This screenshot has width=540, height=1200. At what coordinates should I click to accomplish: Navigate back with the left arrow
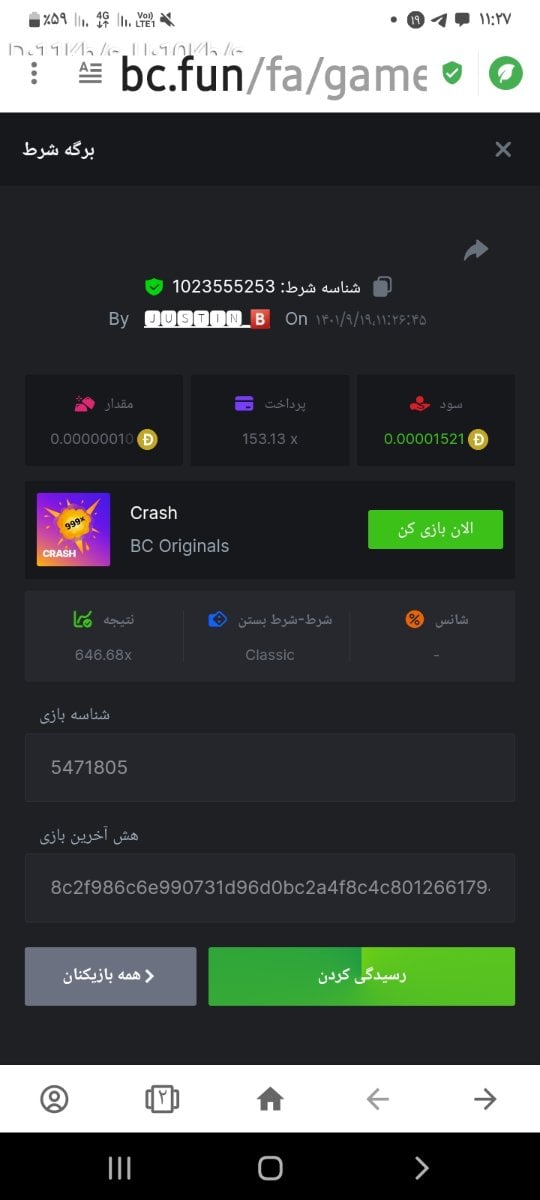tap(377, 1099)
